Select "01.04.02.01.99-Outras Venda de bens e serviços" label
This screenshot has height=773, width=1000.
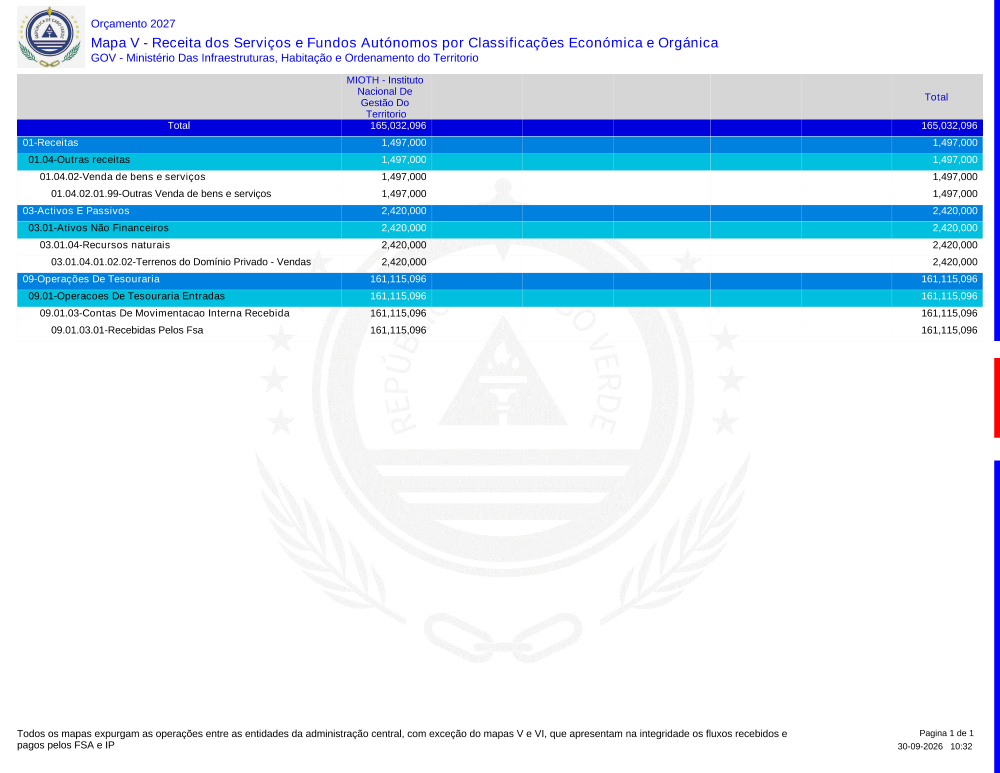pos(161,194)
